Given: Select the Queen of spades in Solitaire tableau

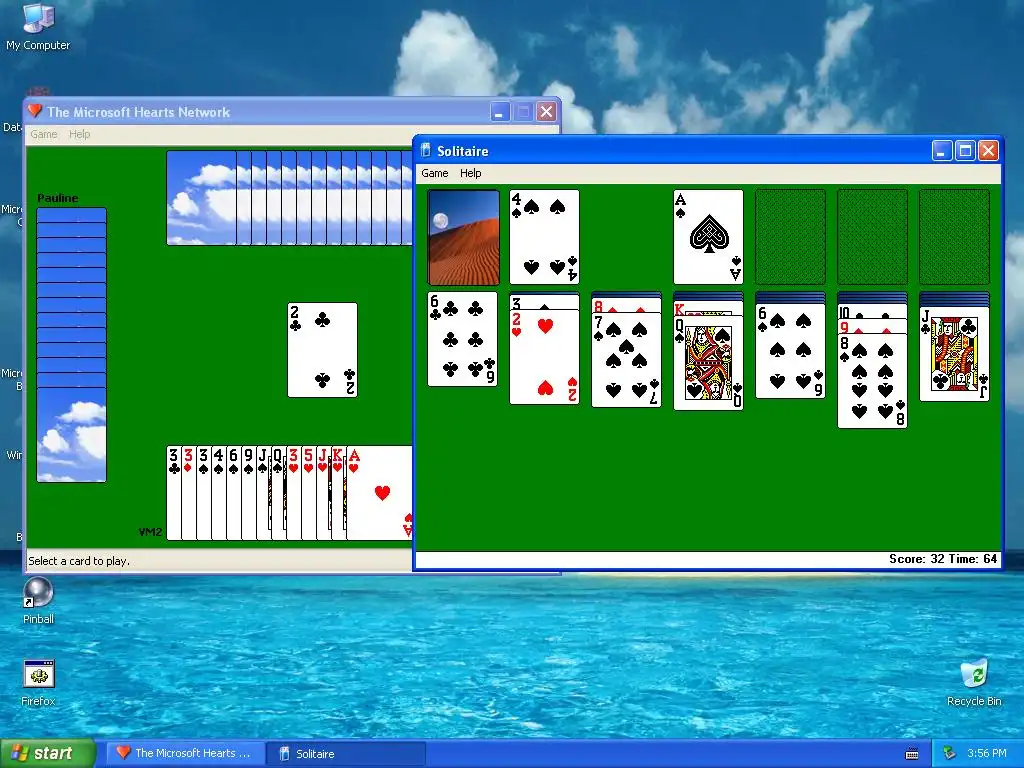Looking at the screenshot, I should tap(708, 363).
